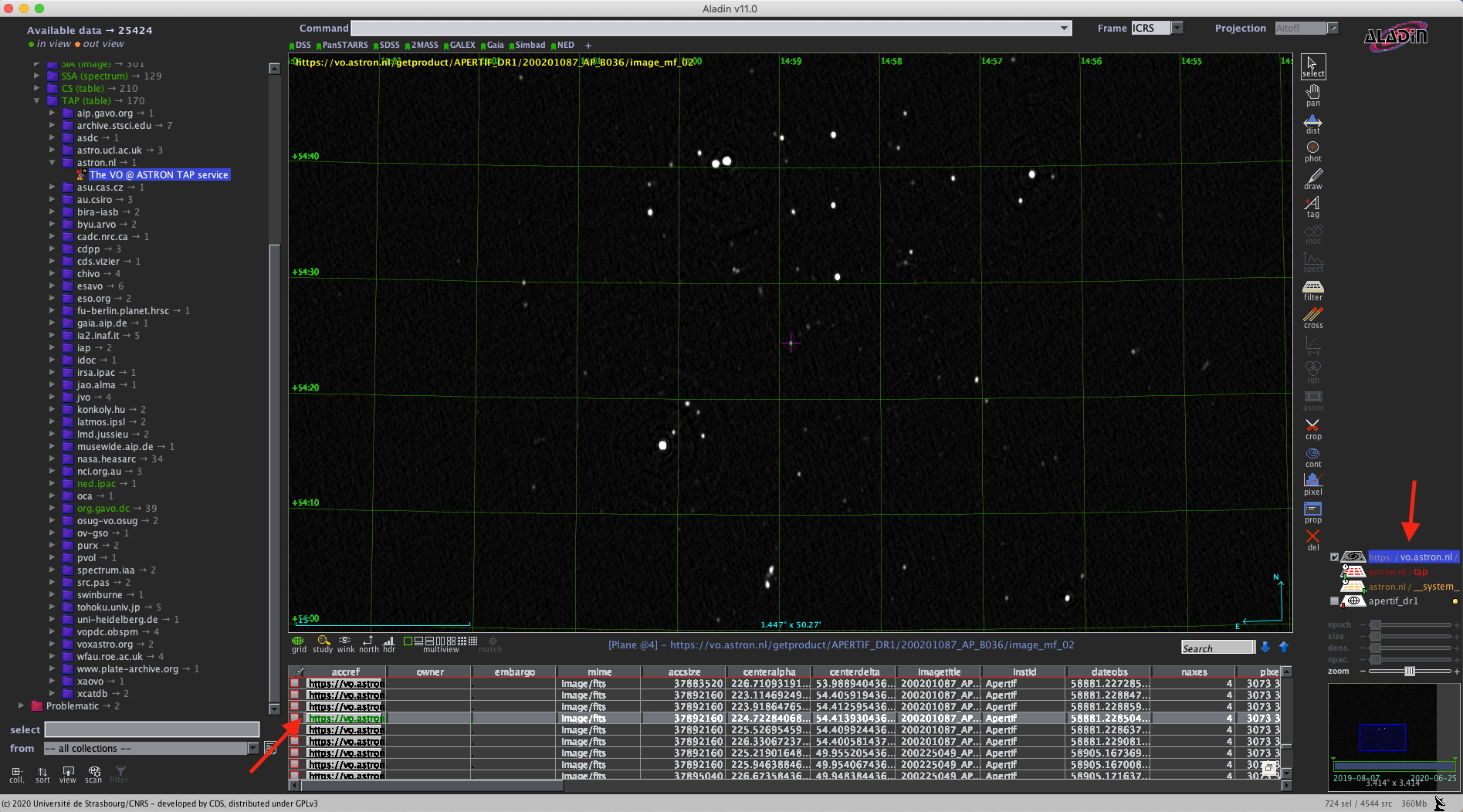
Task: Click the plus button to add bookmark
Action: click(x=588, y=46)
